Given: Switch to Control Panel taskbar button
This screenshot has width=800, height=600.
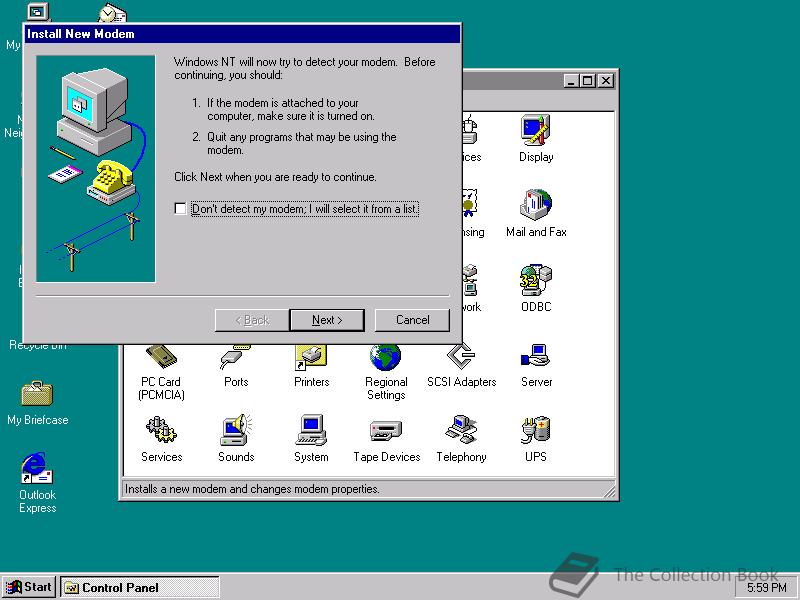Looking at the screenshot, I should point(140,587).
